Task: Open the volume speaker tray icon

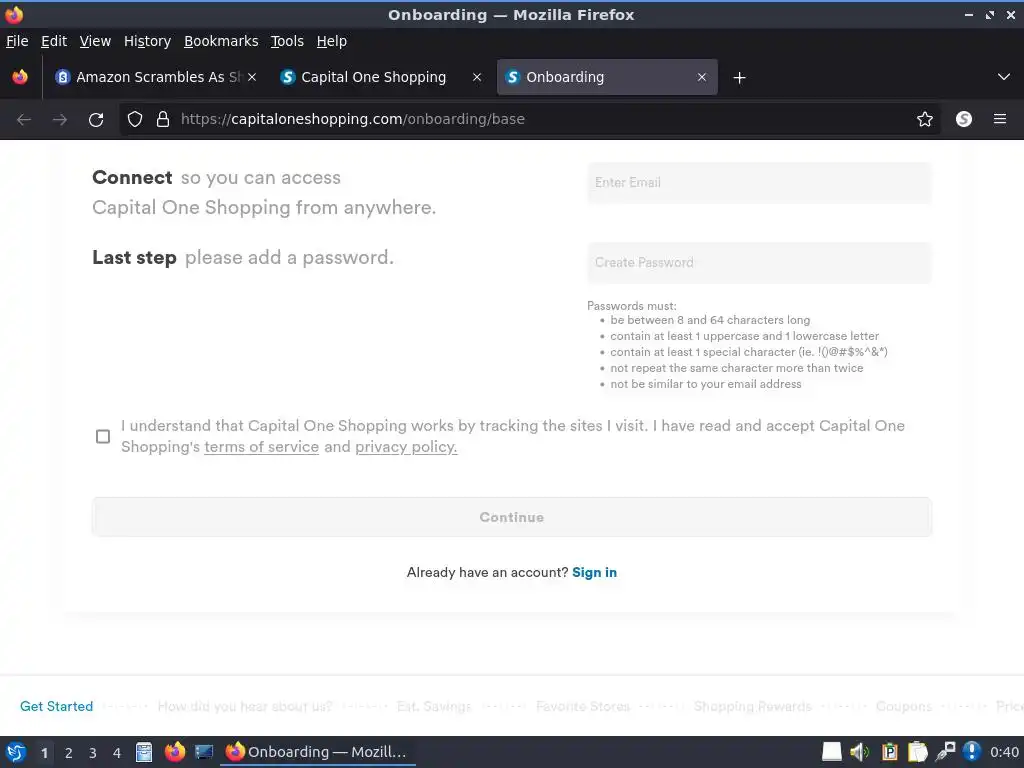Action: tap(860, 752)
